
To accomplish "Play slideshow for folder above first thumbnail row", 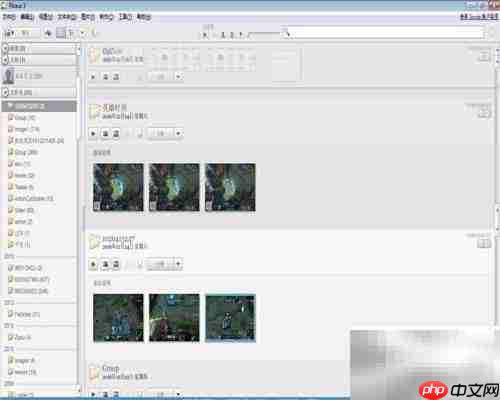I will 93,134.
